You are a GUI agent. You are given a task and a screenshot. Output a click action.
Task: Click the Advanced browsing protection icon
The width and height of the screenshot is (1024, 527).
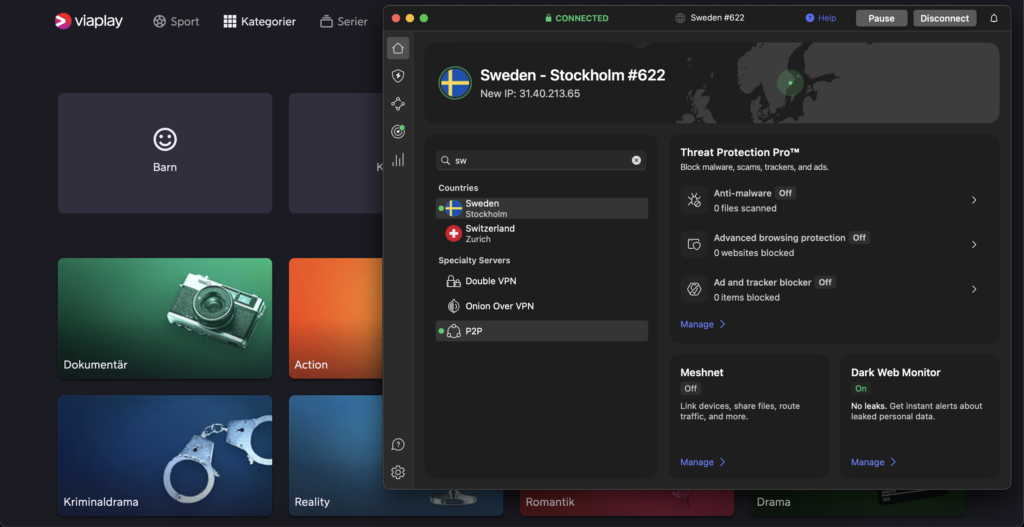[x=694, y=244]
